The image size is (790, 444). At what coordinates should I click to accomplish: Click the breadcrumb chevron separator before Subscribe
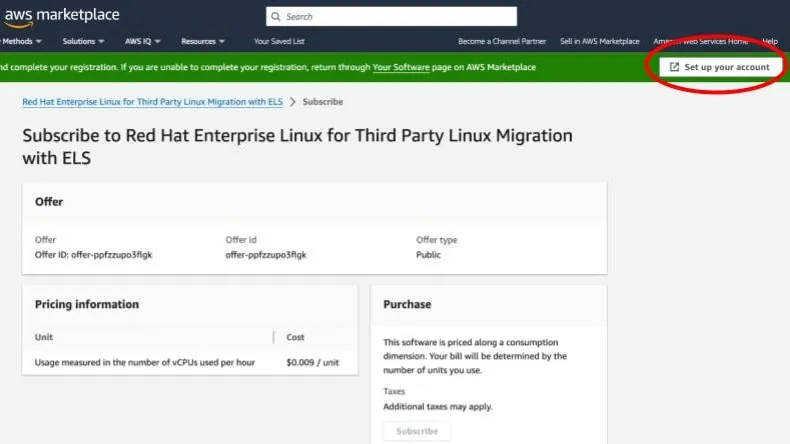click(293, 102)
